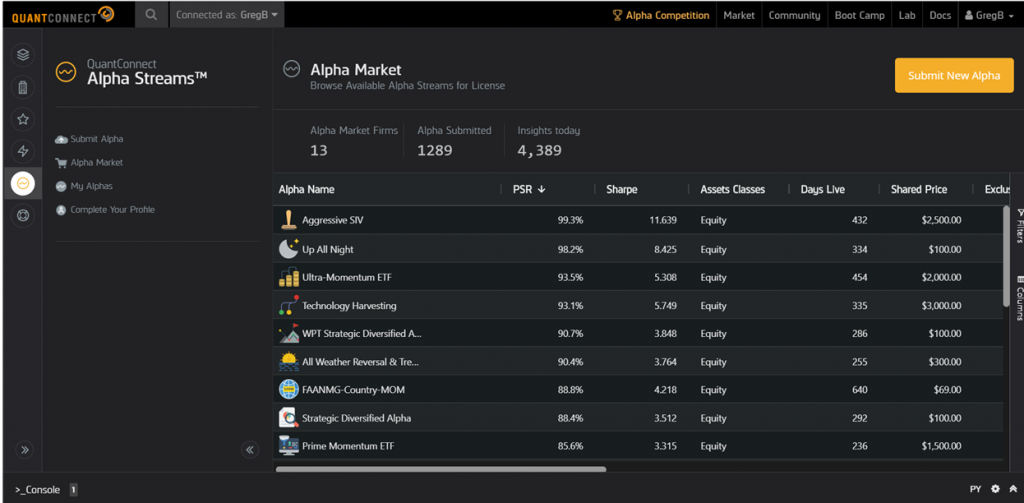The image size is (1024, 503).
Task: Select the Aggressive SIV alpha name
Action: tap(332, 220)
